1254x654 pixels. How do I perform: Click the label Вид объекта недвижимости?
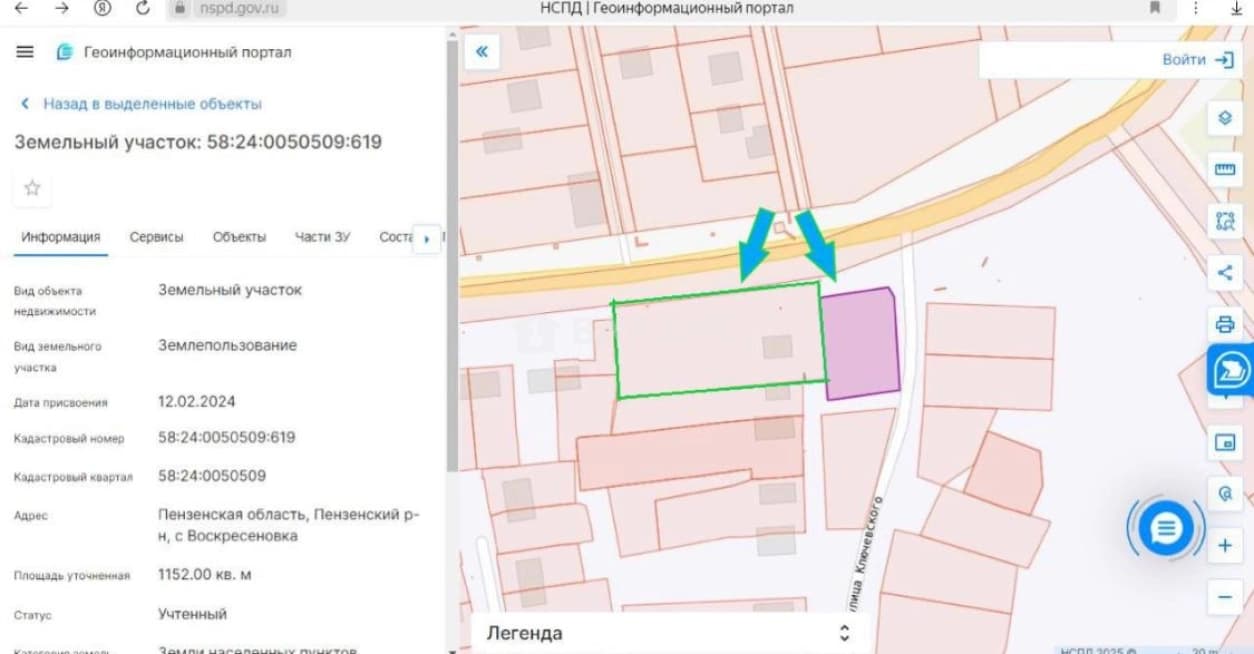coord(55,301)
